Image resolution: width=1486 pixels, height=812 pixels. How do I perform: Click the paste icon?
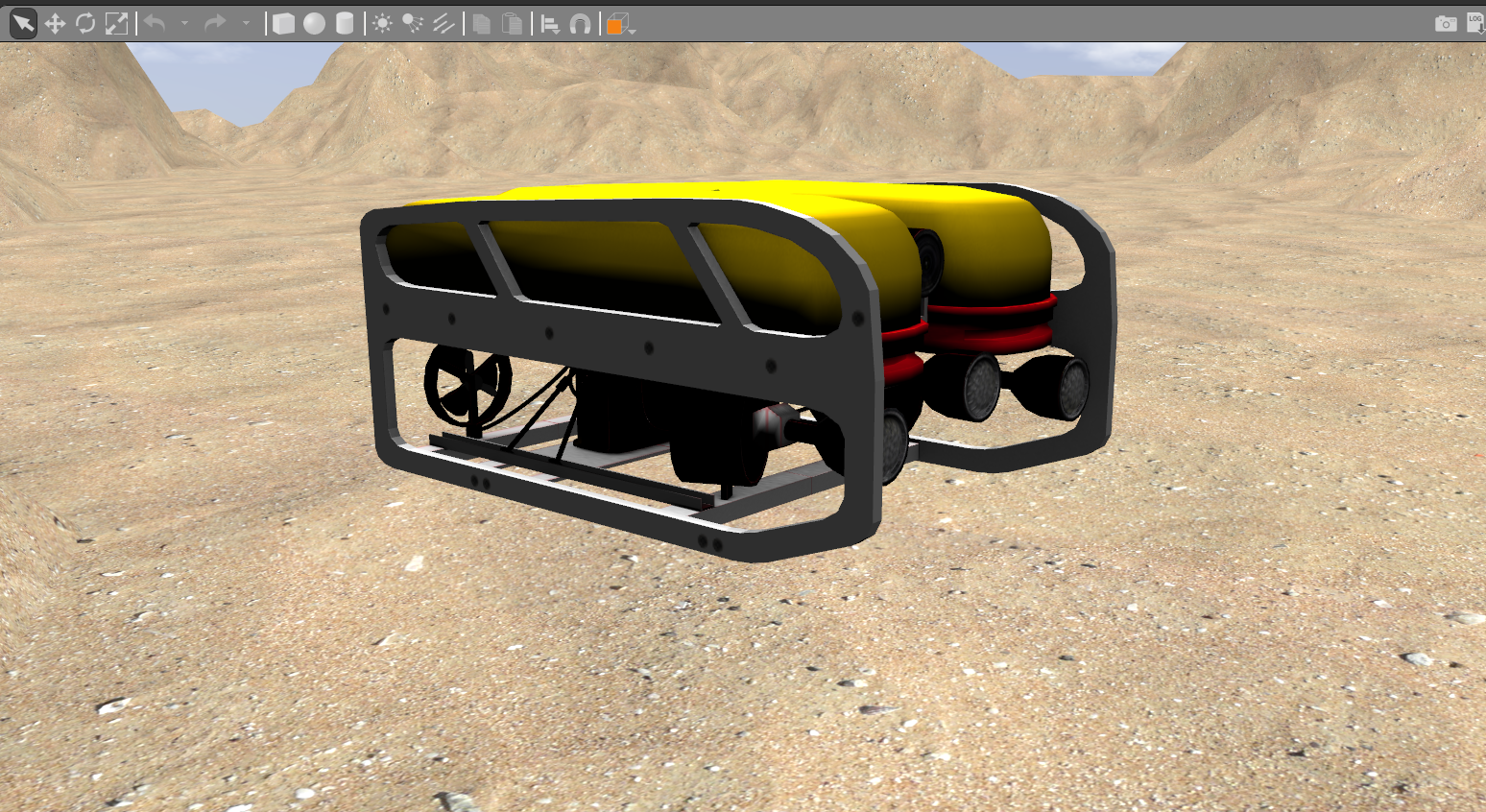[513, 23]
